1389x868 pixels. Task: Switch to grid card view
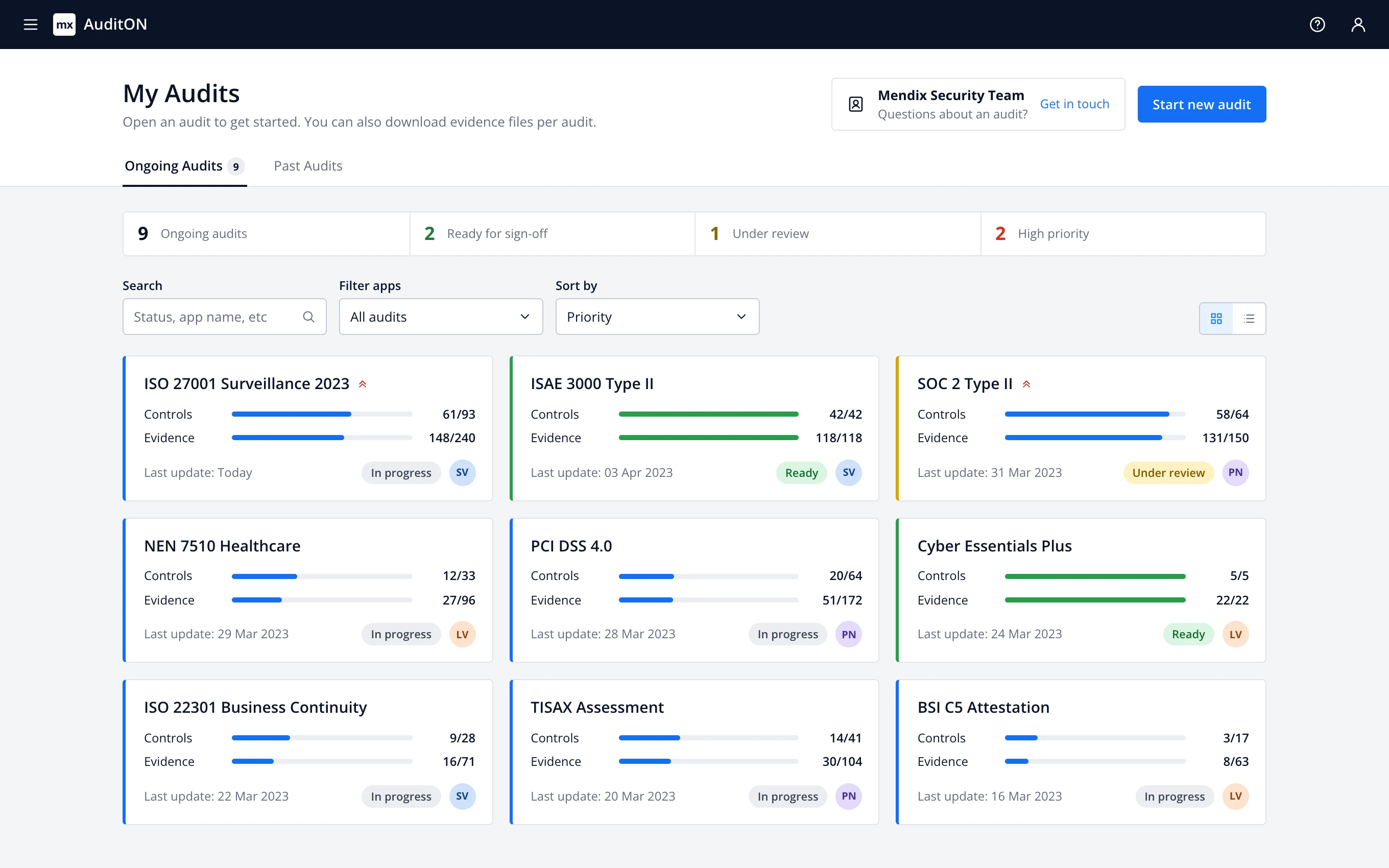point(1216,319)
